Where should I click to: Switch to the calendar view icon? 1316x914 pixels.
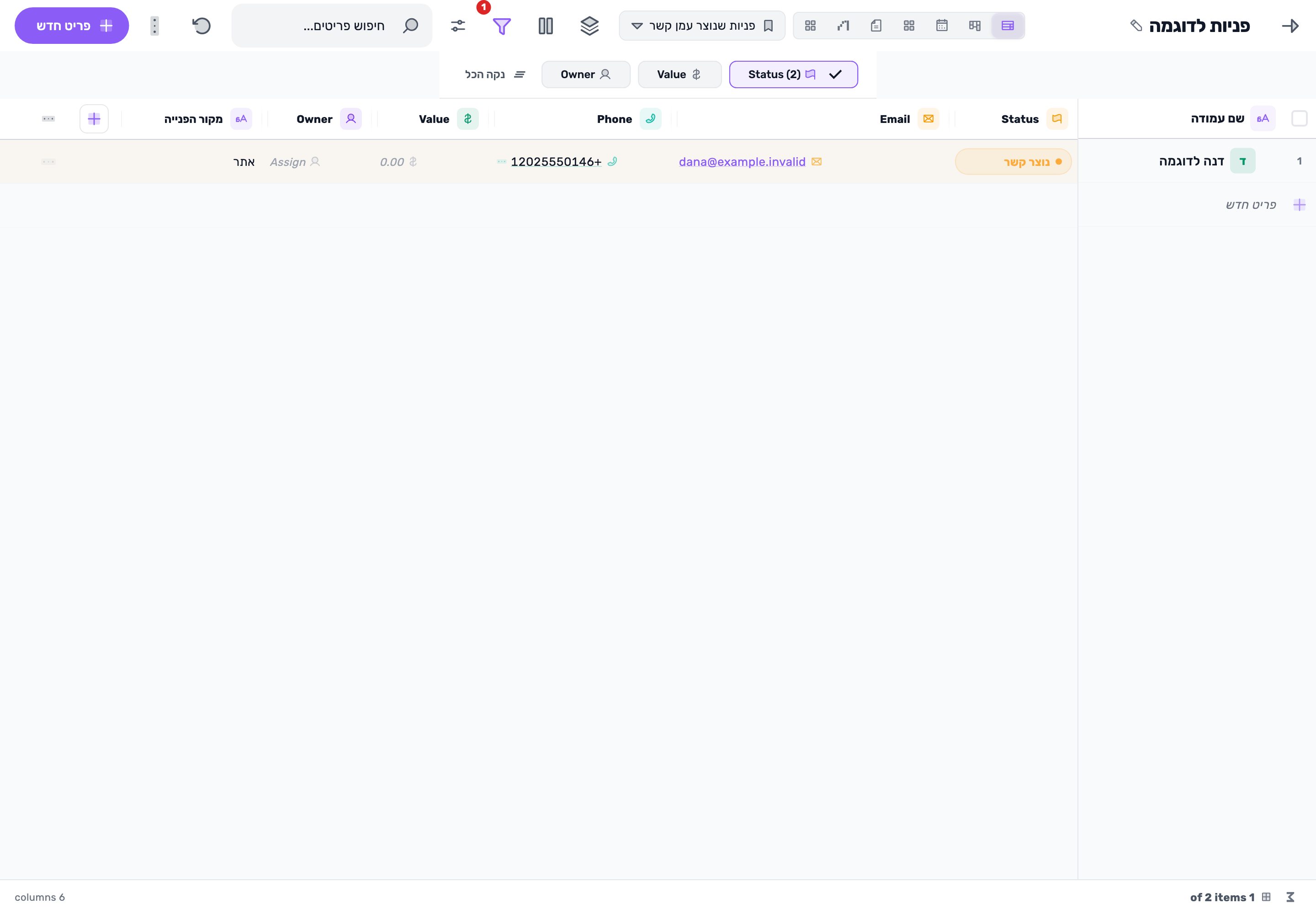942,26
